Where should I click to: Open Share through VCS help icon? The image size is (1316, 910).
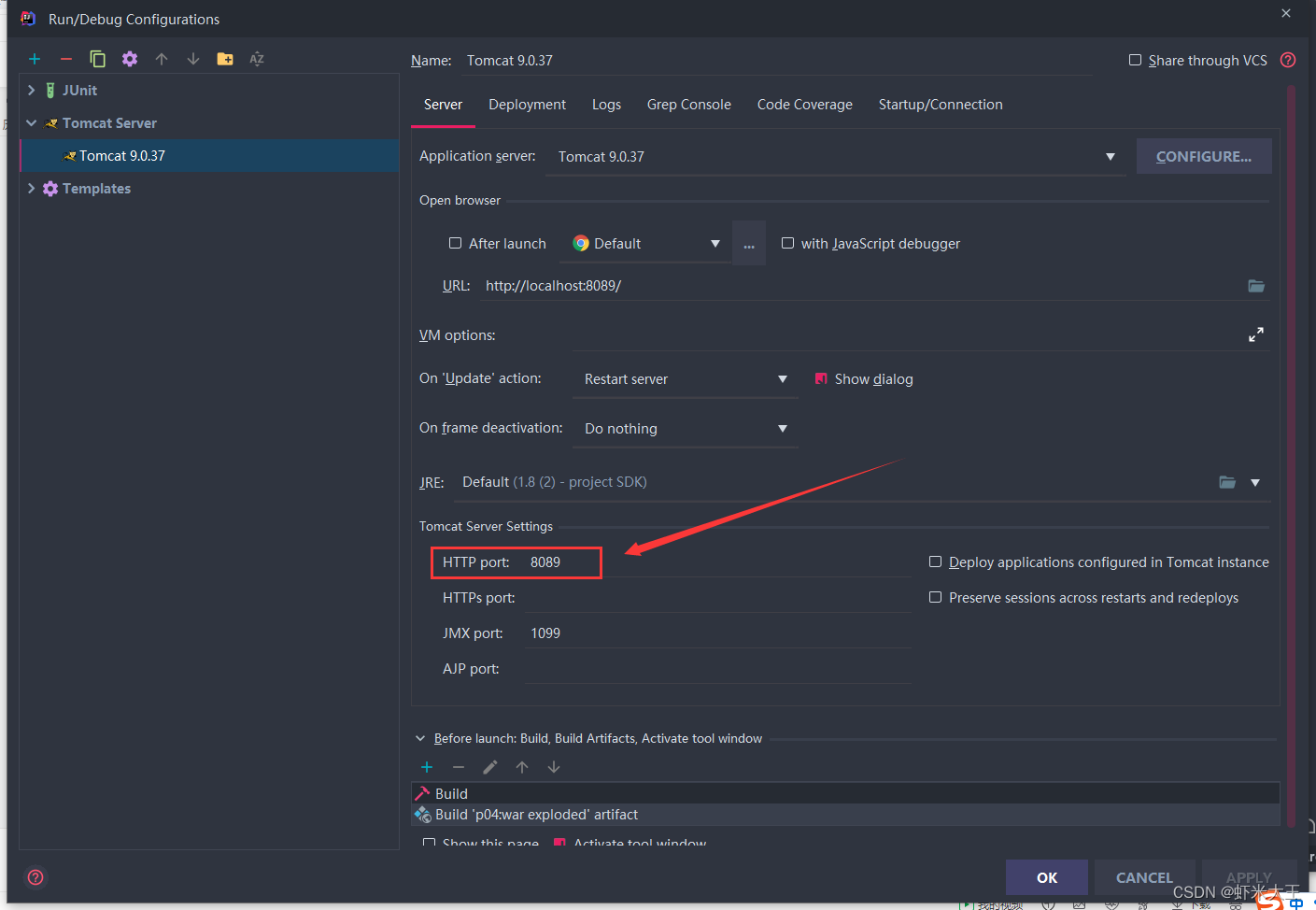pyautogui.click(x=1288, y=60)
